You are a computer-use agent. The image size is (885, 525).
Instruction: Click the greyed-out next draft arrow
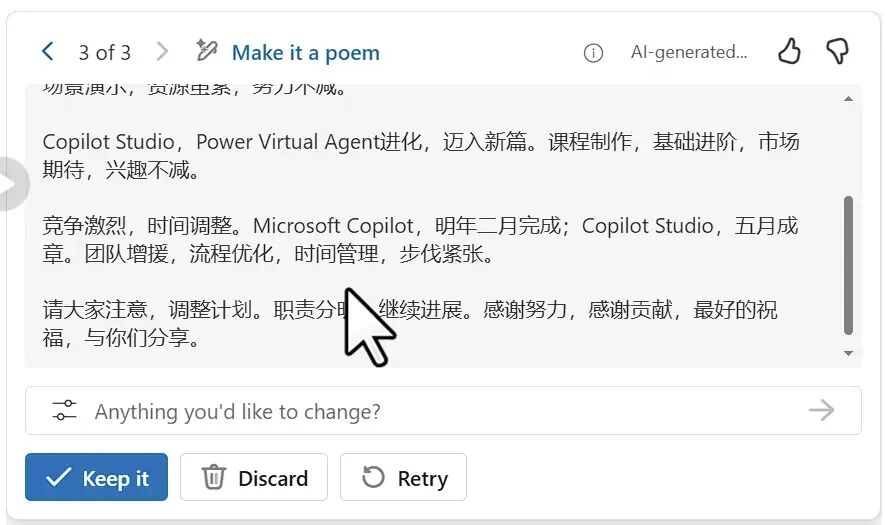click(163, 52)
